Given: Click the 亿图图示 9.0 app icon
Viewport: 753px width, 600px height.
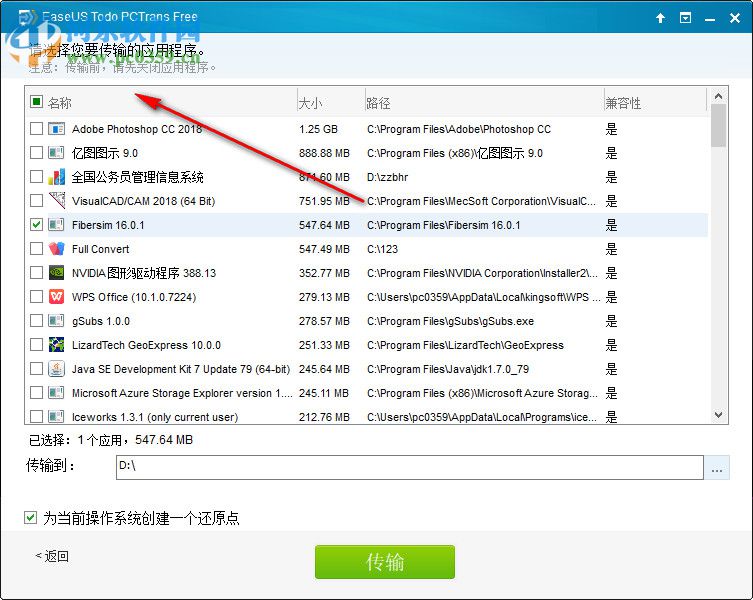Looking at the screenshot, I should point(56,153).
